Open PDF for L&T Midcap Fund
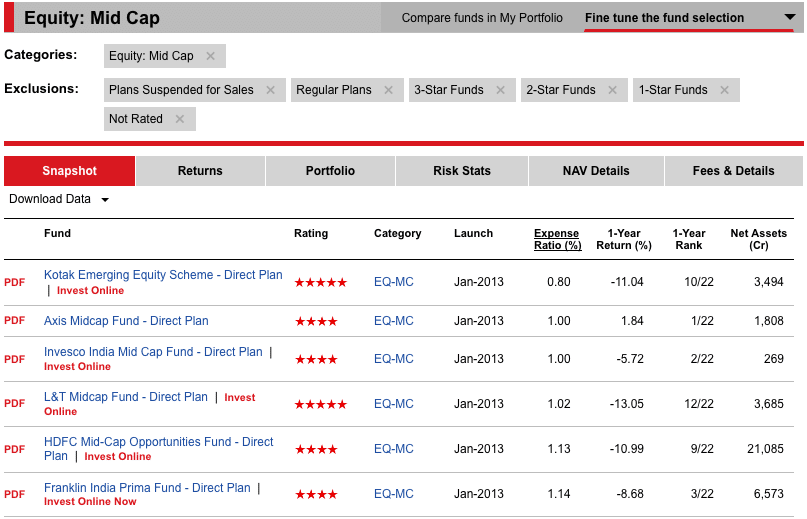This screenshot has height=519, width=807. [14, 403]
